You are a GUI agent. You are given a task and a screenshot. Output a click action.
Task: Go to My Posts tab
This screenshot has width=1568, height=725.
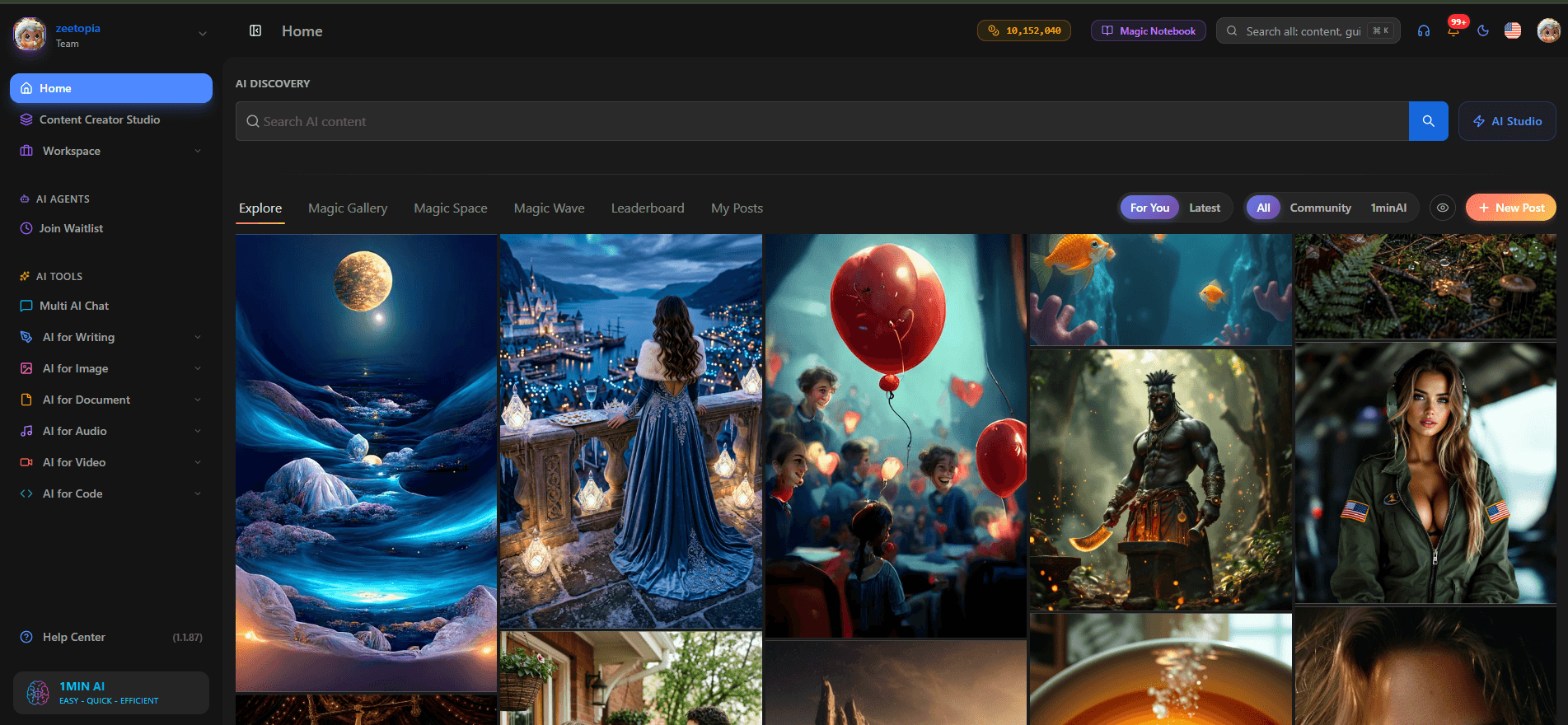point(737,208)
